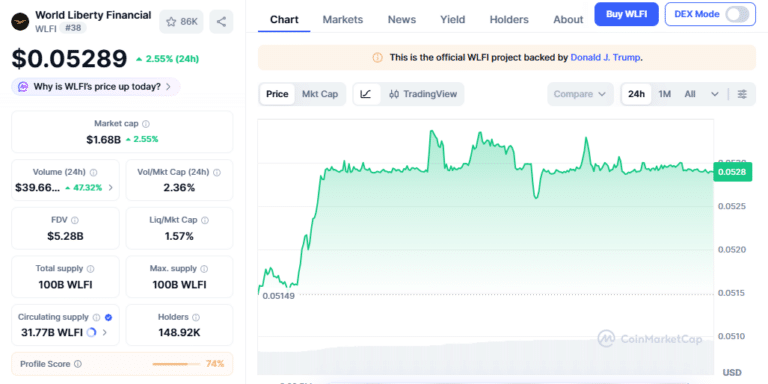Select Price chart view
This screenshot has width=768, height=384.
pyautogui.click(x=277, y=94)
